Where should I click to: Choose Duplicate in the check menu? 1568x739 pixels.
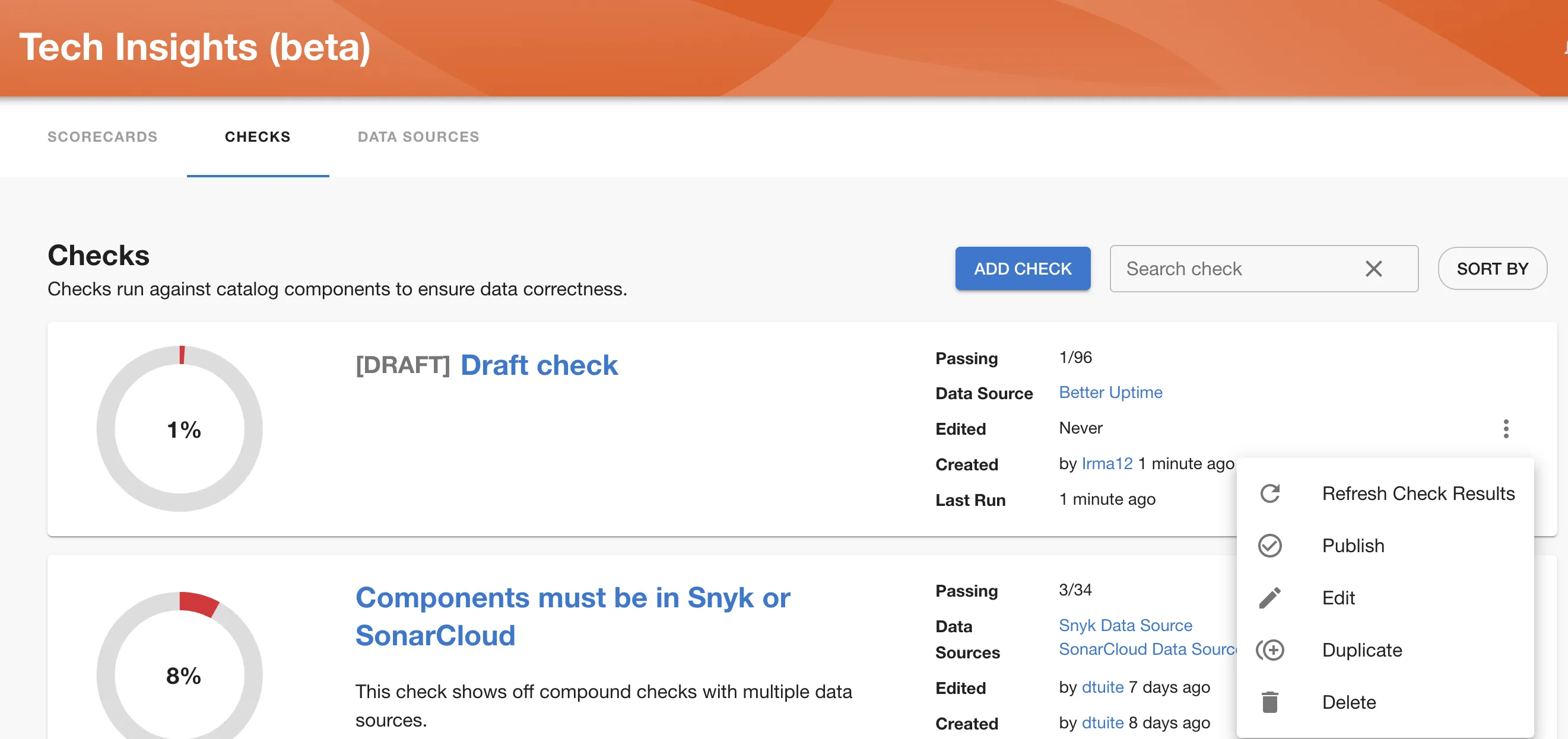coord(1361,649)
